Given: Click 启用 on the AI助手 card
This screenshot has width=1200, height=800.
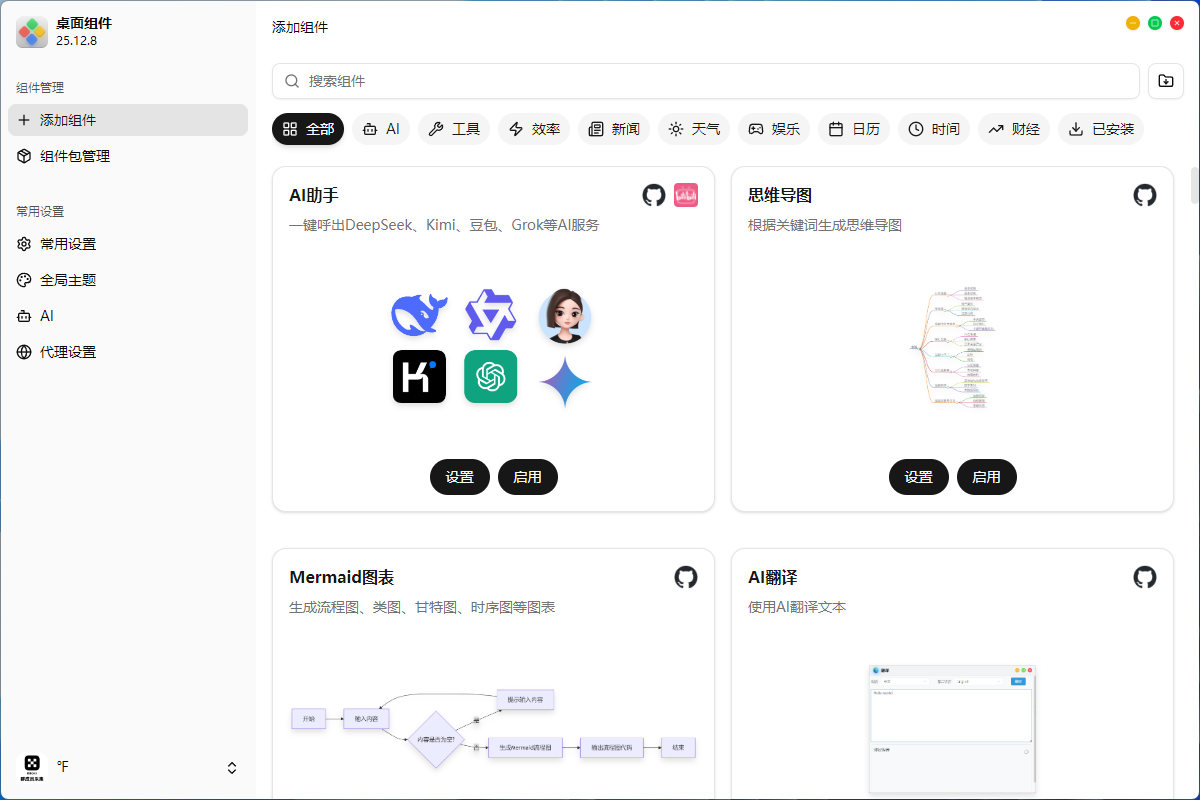Looking at the screenshot, I should pos(528,477).
